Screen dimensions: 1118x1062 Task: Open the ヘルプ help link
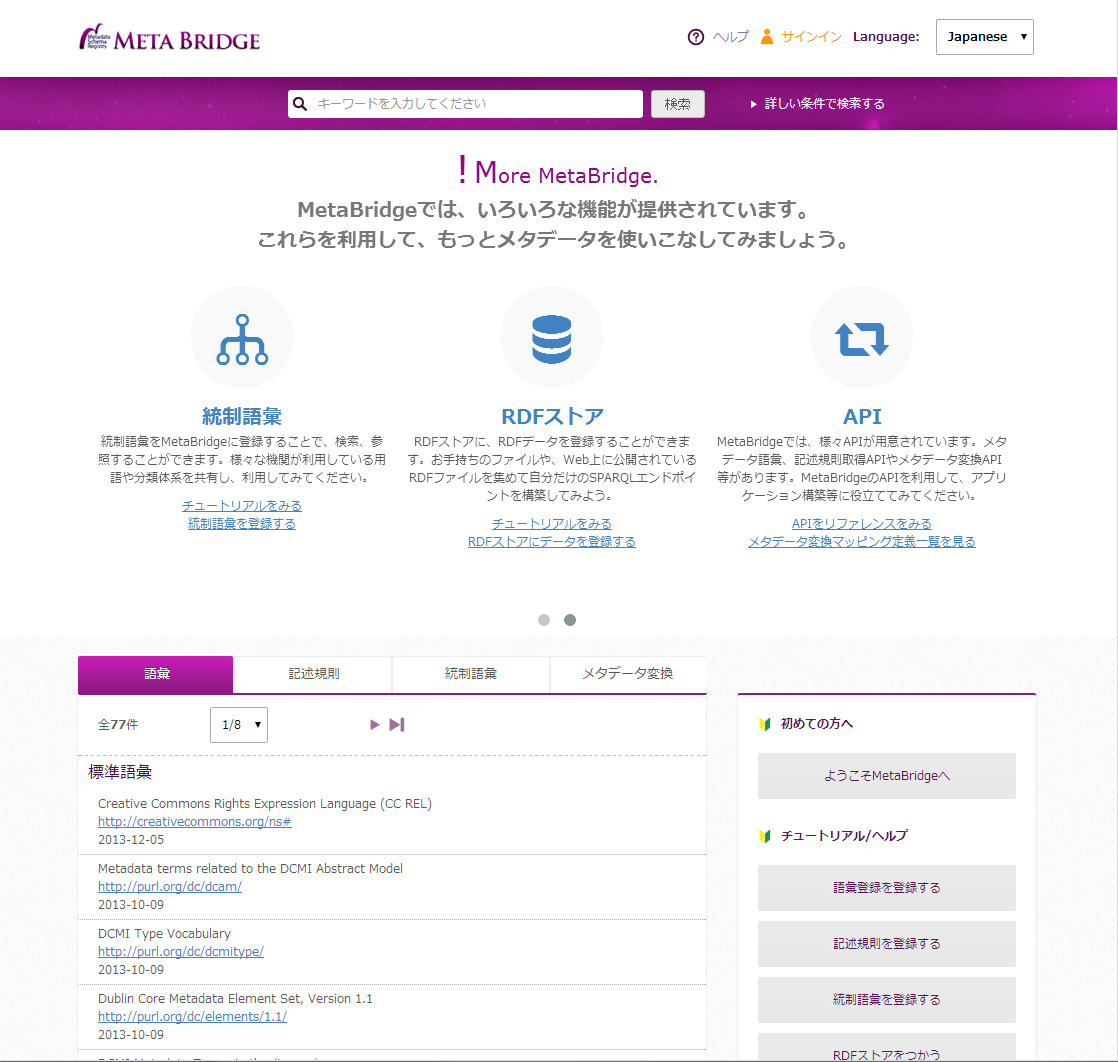coord(731,37)
